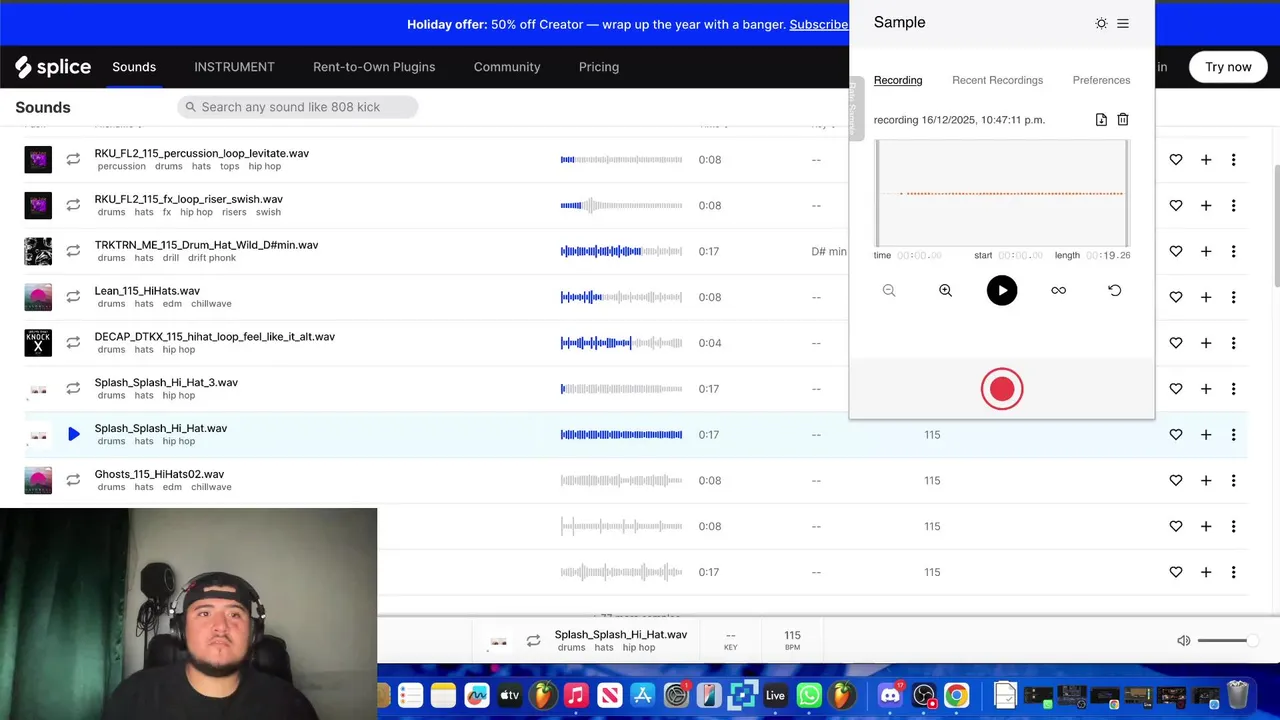This screenshot has height=720, width=1280.
Task: Click the Try now button
Action: pyautogui.click(x=1228, y=67)
